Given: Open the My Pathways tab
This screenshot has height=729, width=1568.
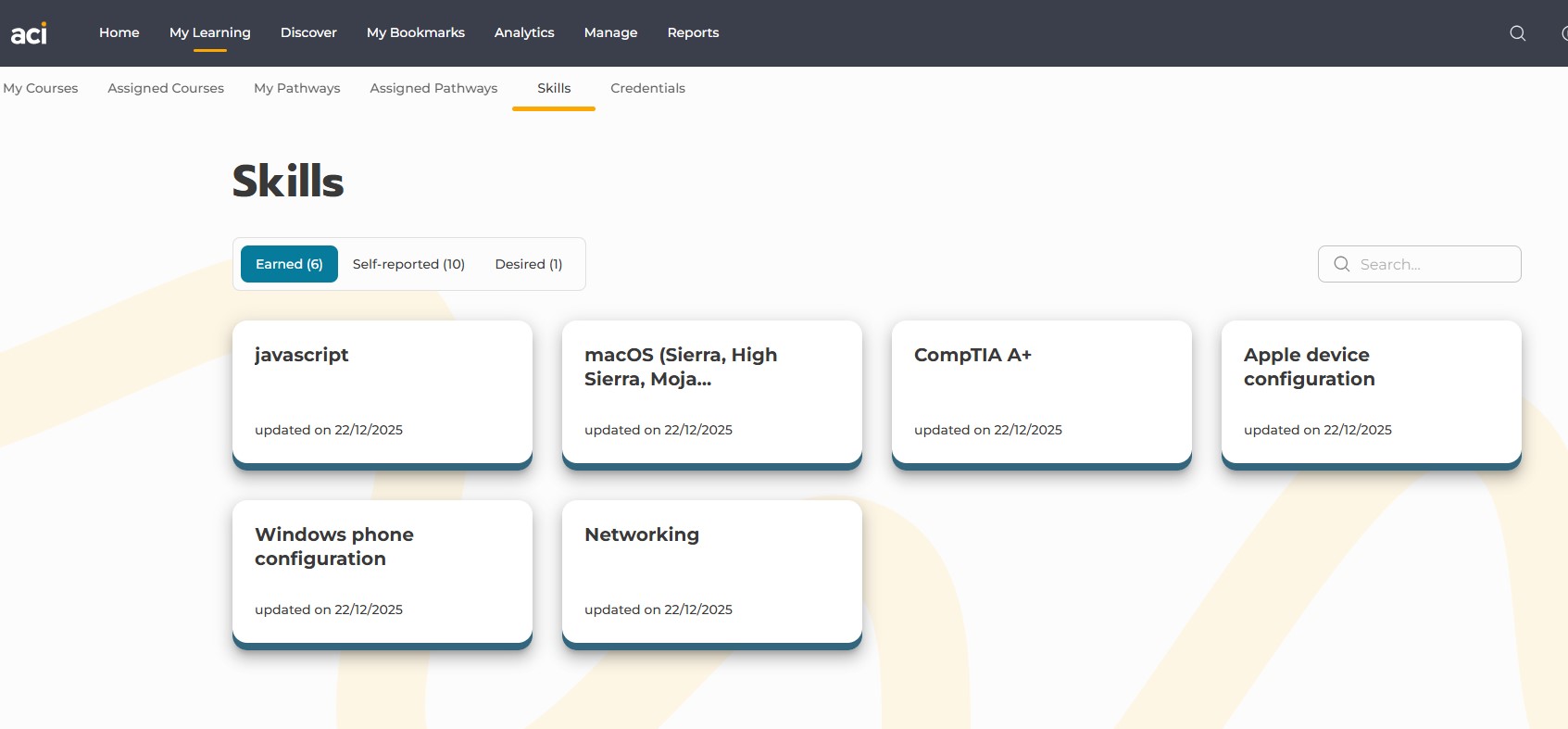Looking at the screenshot, I should click(296, 88).
